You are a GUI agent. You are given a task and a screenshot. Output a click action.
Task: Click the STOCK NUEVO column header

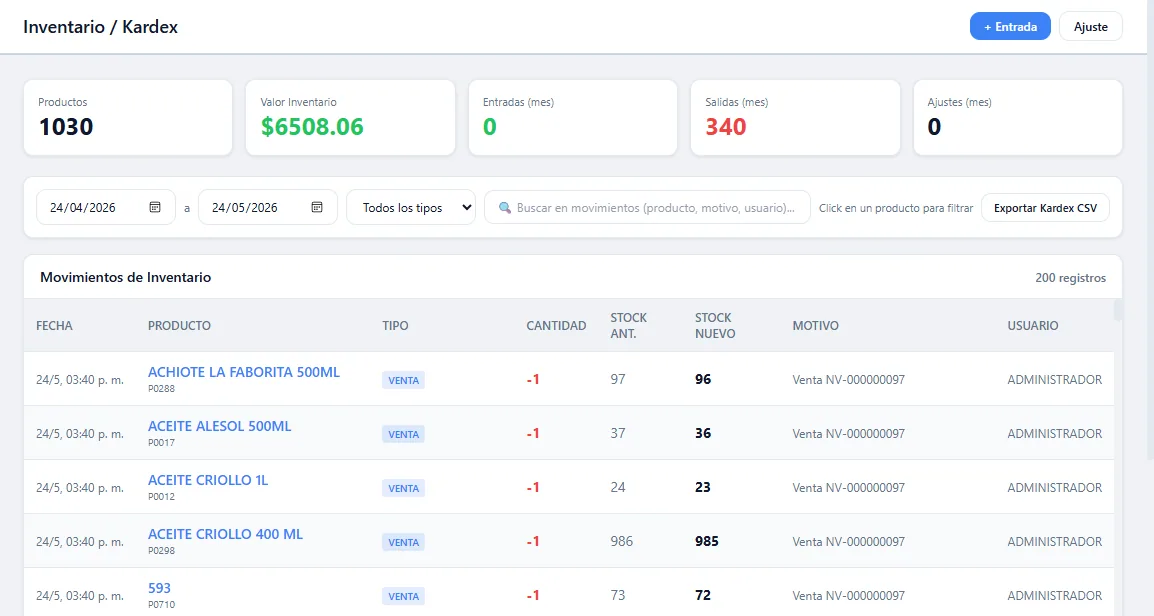[x=715, y=325]
